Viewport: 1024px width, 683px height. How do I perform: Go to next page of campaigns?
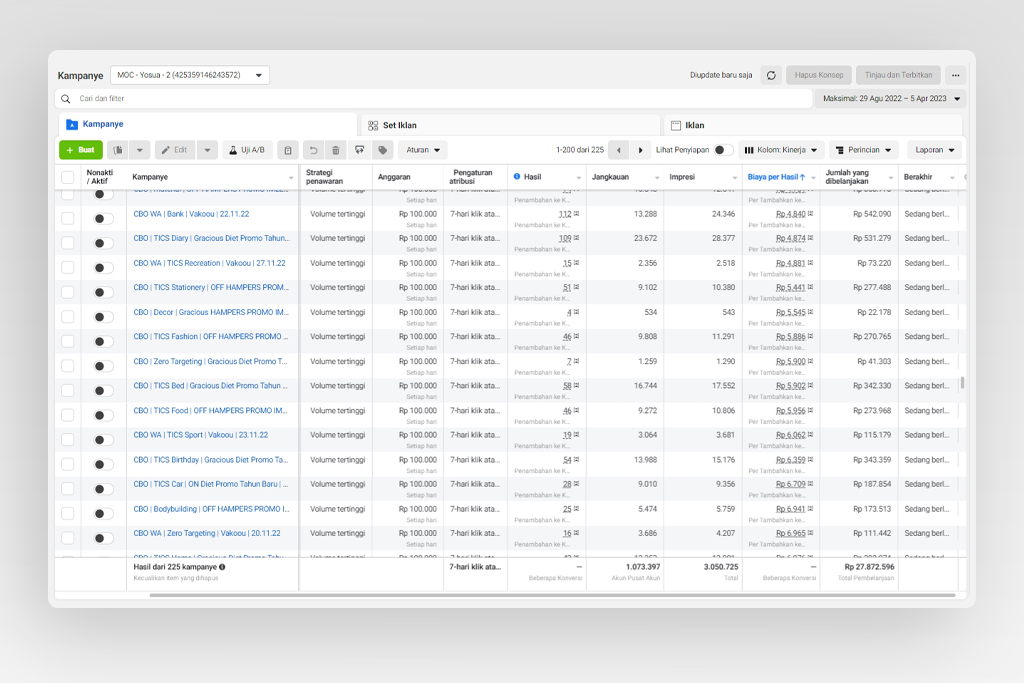pyautogui.click(x=641, y=150)
